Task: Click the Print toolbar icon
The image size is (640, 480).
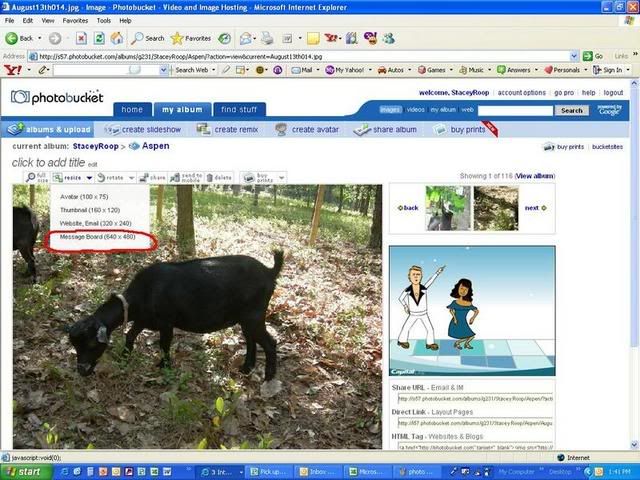Action: tap(267, 38)
